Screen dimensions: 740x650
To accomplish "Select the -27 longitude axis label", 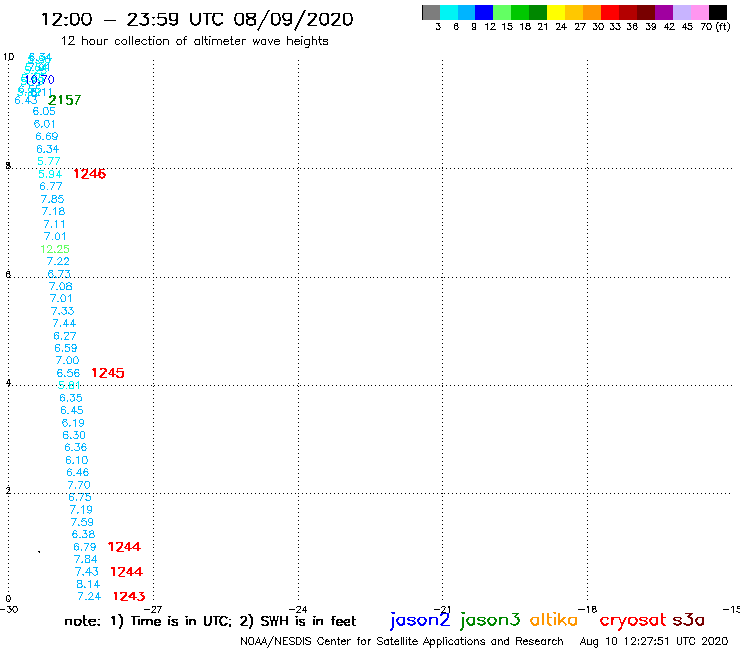I will (153, 609).
